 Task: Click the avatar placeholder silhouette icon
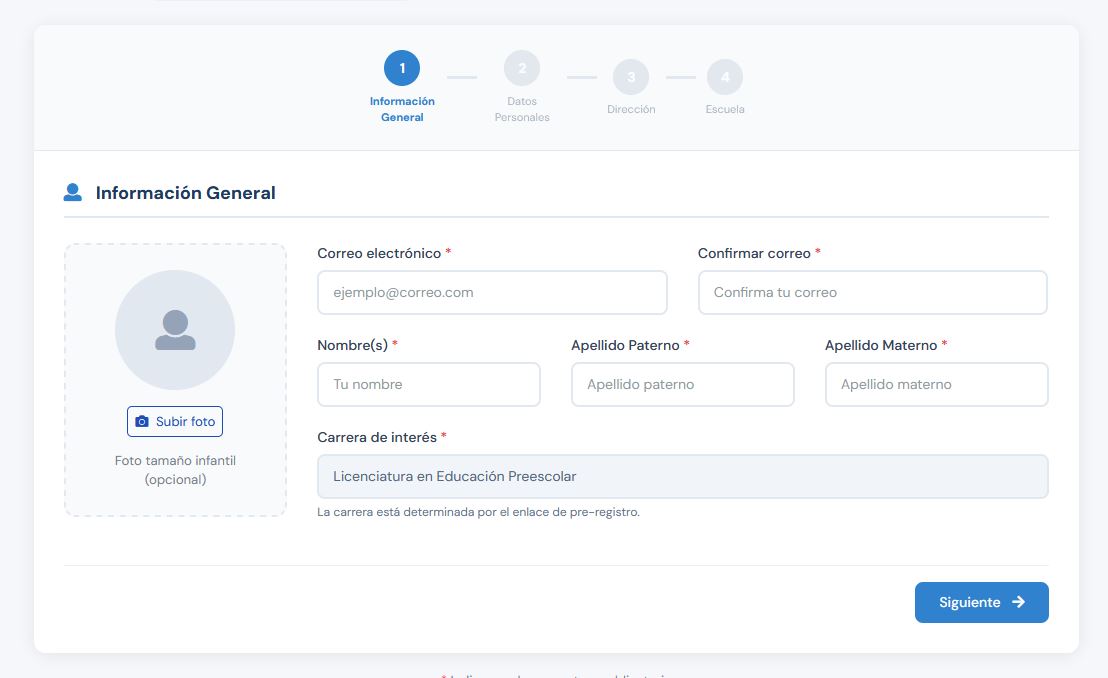[x=175, y=330]
